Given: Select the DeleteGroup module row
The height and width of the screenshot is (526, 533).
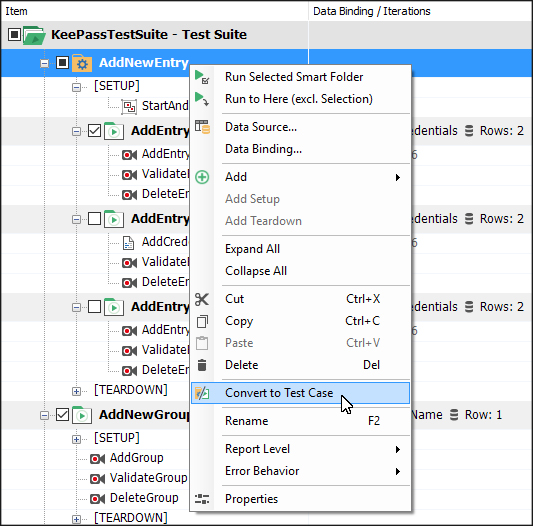Looking at the screenshot, I should [x=144, y=498].
